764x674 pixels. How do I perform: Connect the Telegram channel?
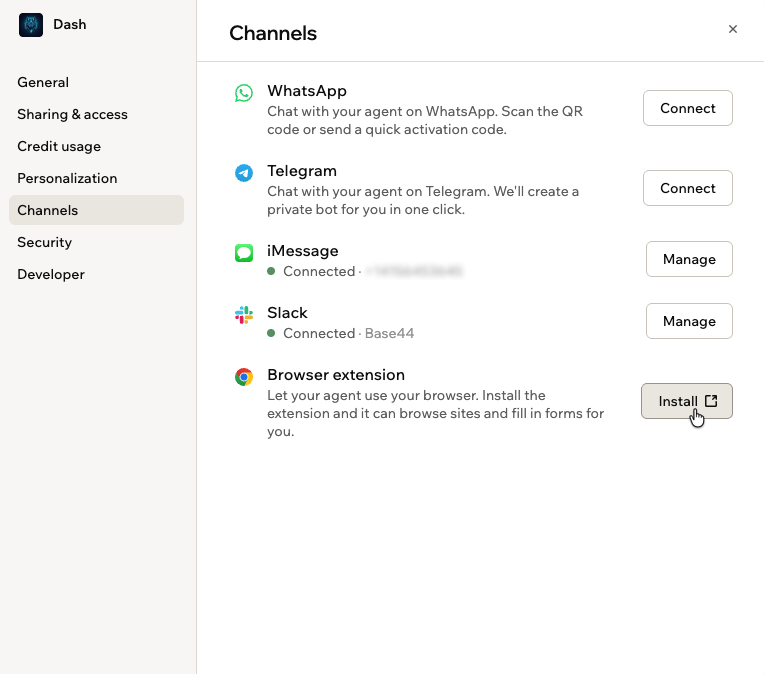tap(688, 188)
